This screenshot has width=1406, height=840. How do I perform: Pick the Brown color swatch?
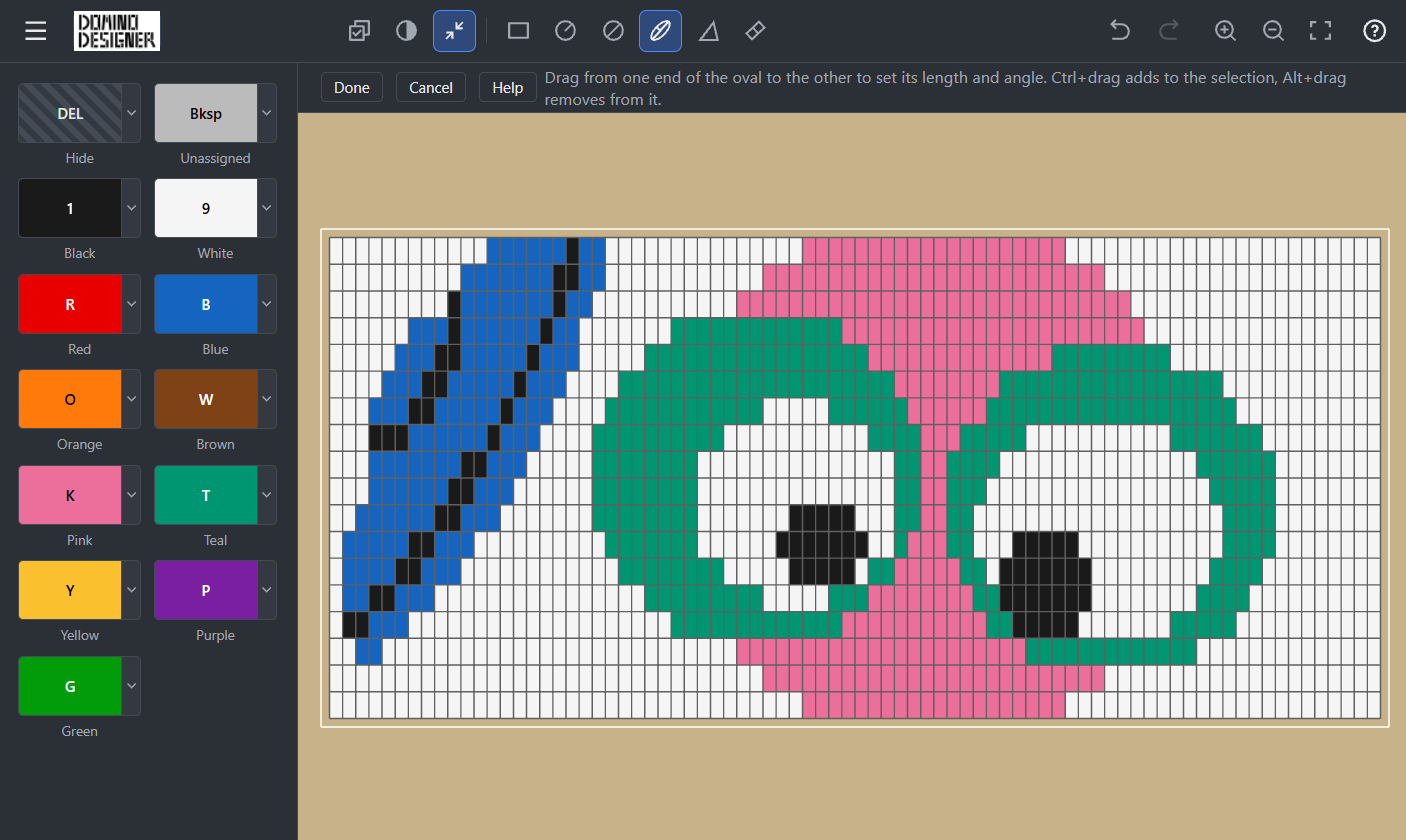[206, 399]
